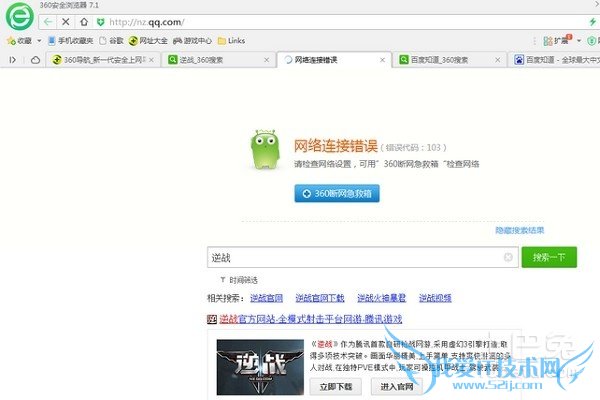
Task: Click the 进入官网 button
Action: 397,387
